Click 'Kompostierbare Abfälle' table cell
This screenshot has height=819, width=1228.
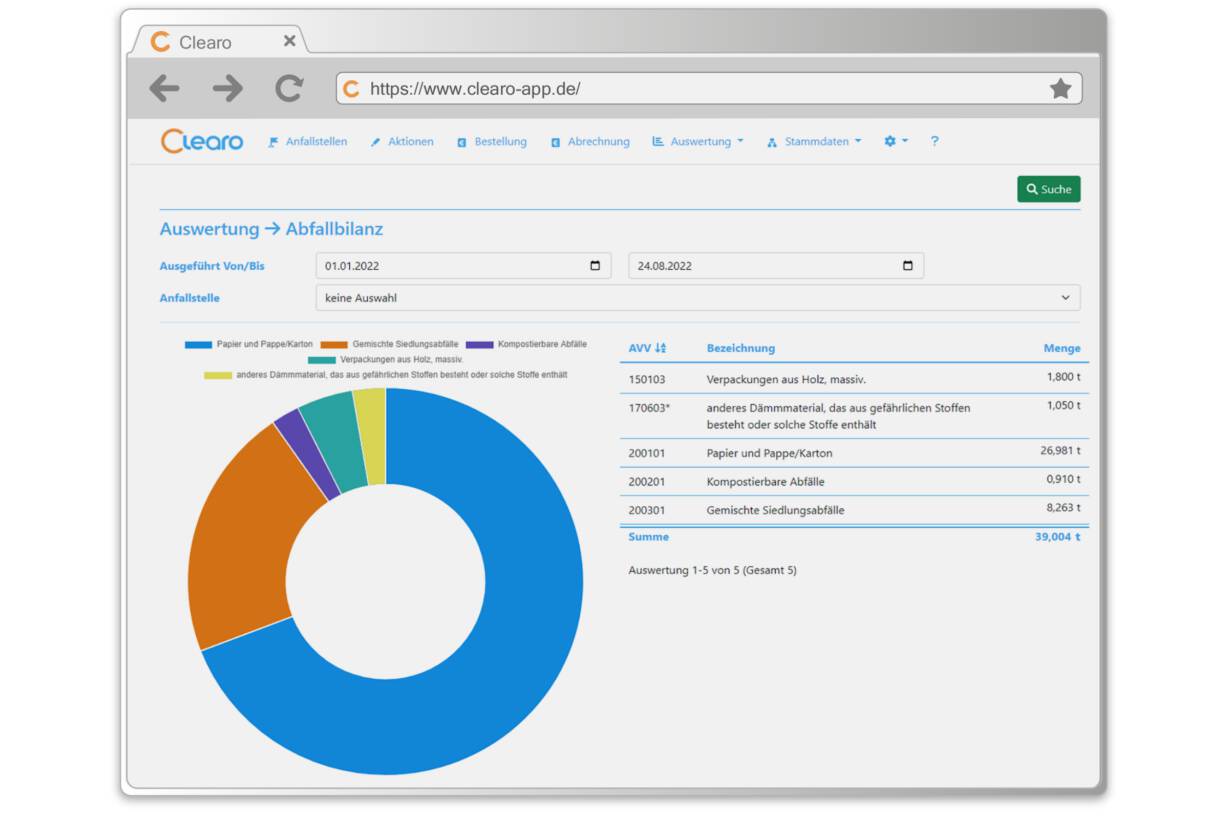pyautogui.click(x=766, y=481)
